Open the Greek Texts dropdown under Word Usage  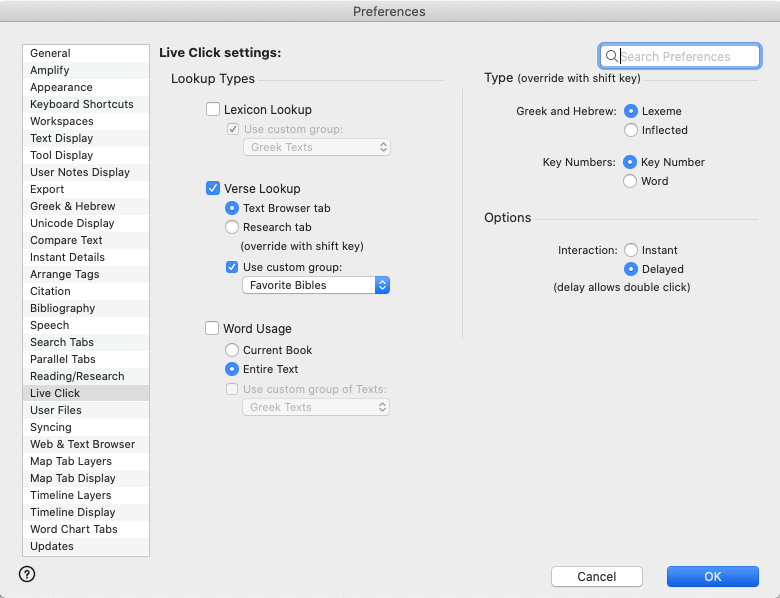[316, 407]
